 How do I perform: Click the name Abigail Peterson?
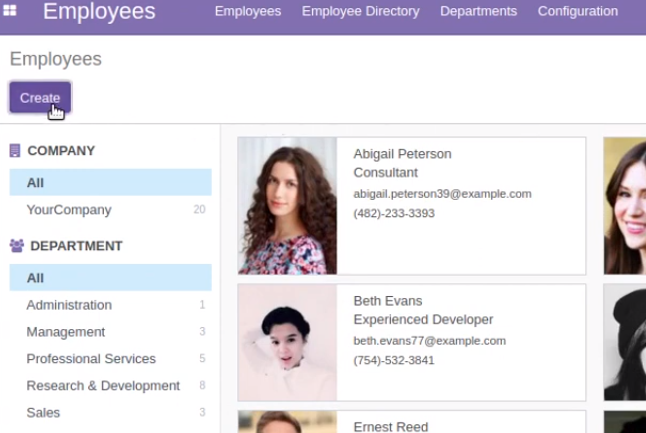point(403,154)
